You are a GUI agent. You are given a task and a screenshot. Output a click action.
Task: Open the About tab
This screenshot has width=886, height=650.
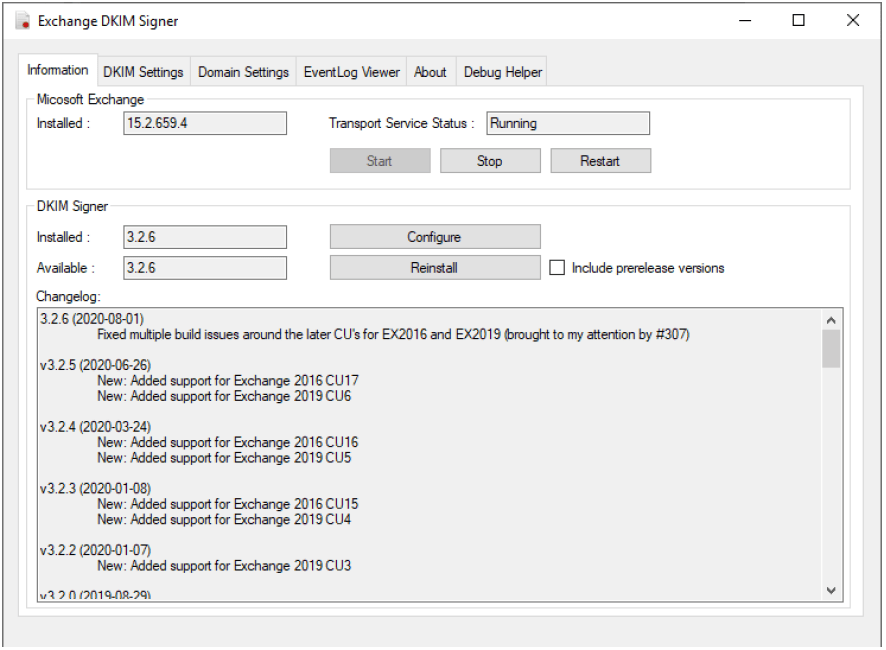(x=430, y=72)
